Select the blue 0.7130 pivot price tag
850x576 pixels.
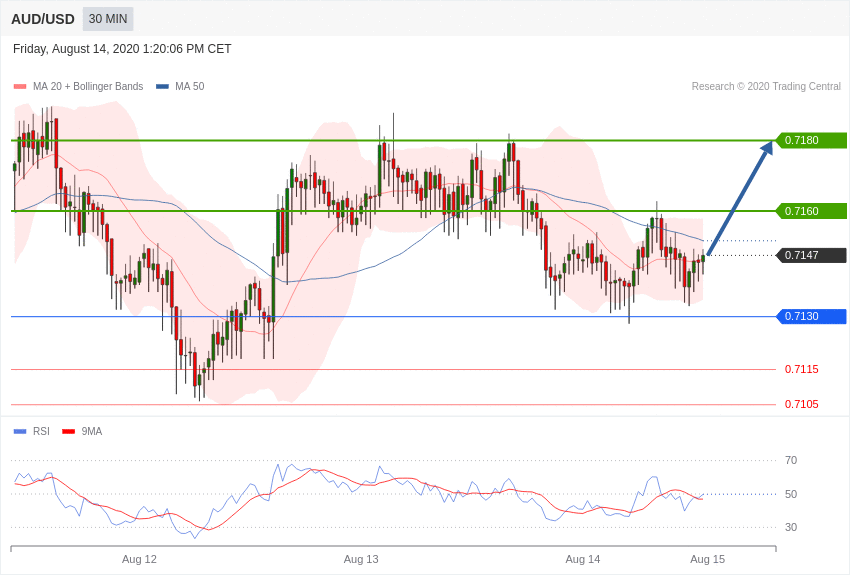pos(811,316)
